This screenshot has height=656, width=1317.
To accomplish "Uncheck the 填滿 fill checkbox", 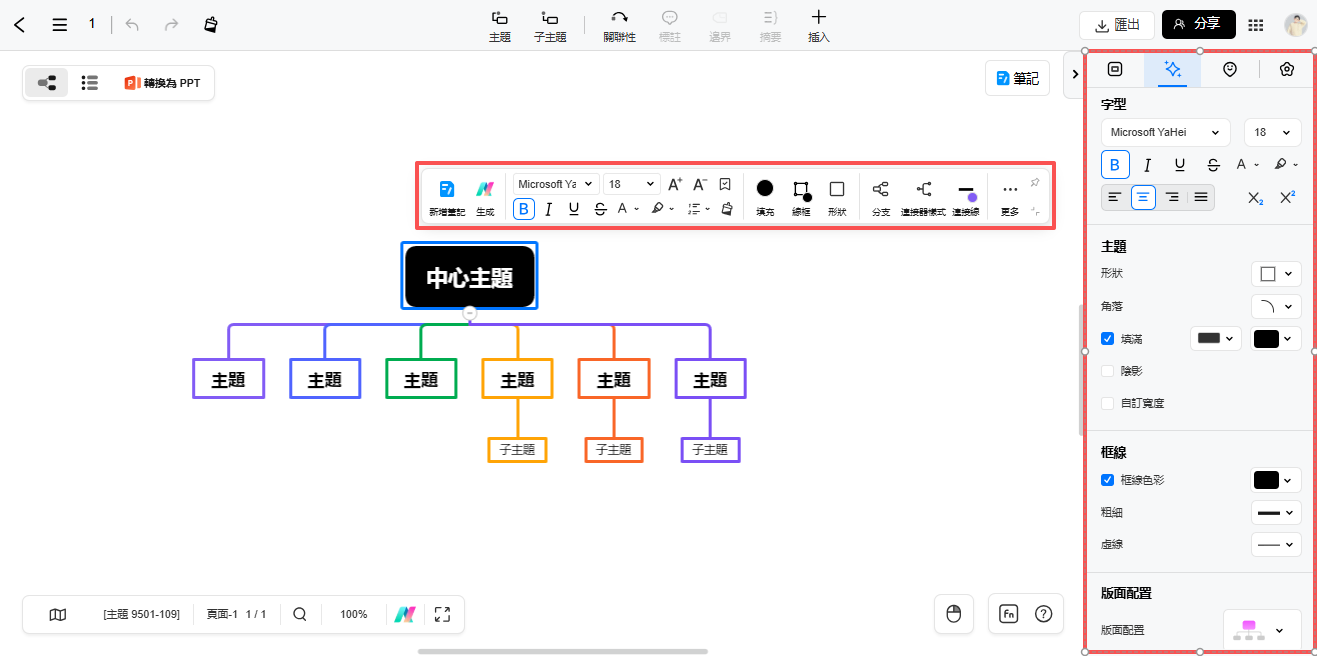I will coord(1107,338).
